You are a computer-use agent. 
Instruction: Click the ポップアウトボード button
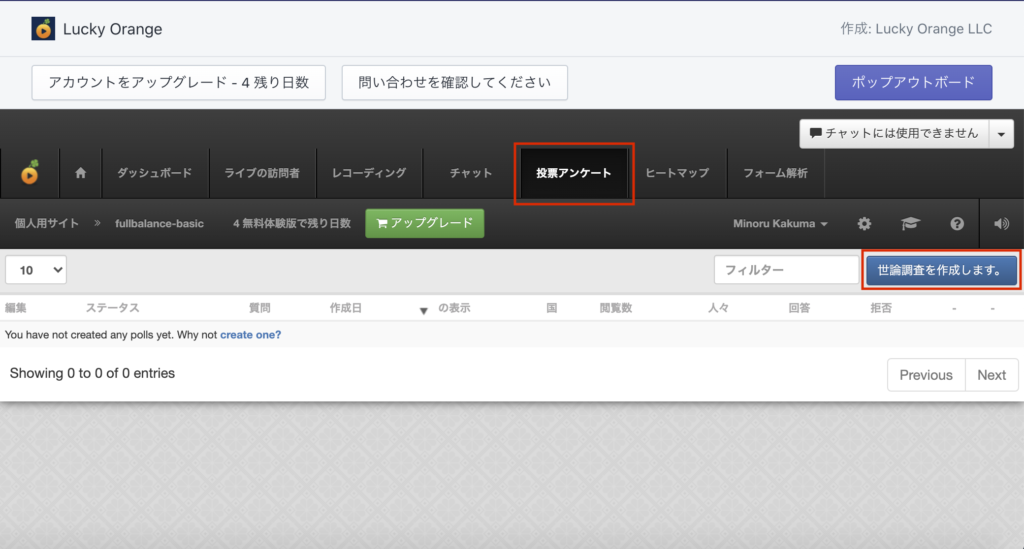click(913, 82)
